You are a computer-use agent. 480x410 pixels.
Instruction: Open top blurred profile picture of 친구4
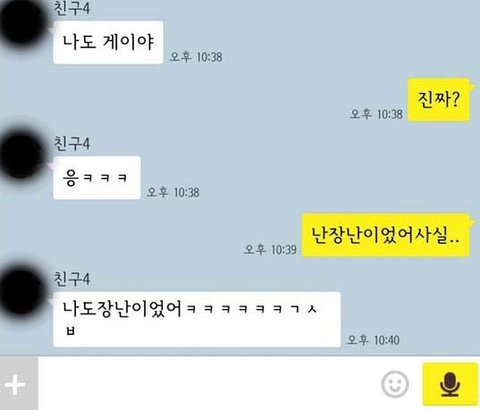(x=22, y=23)
